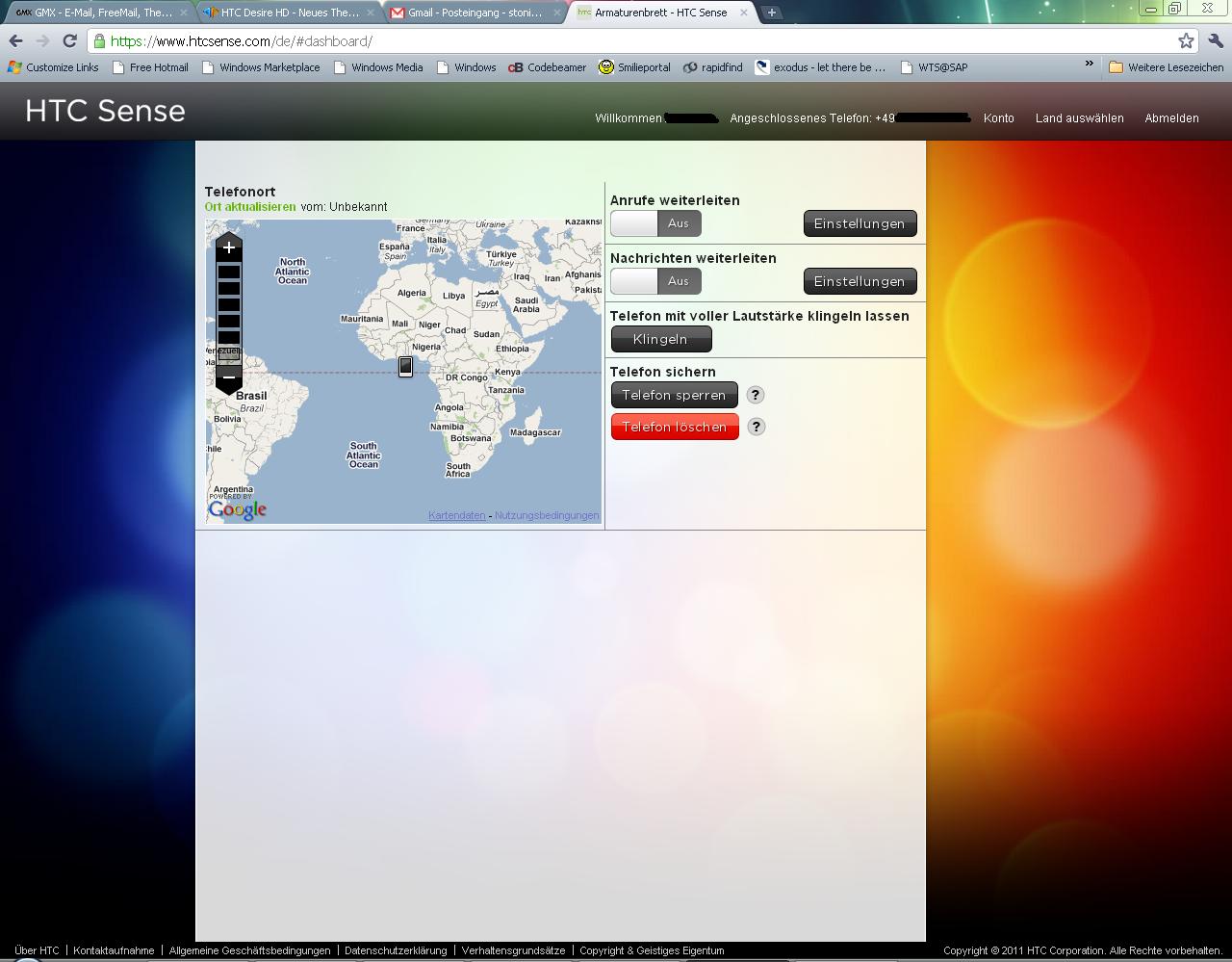1232x962 pixels.
Task: Zoom out the map with the minus button
Action: click(228, 377)
